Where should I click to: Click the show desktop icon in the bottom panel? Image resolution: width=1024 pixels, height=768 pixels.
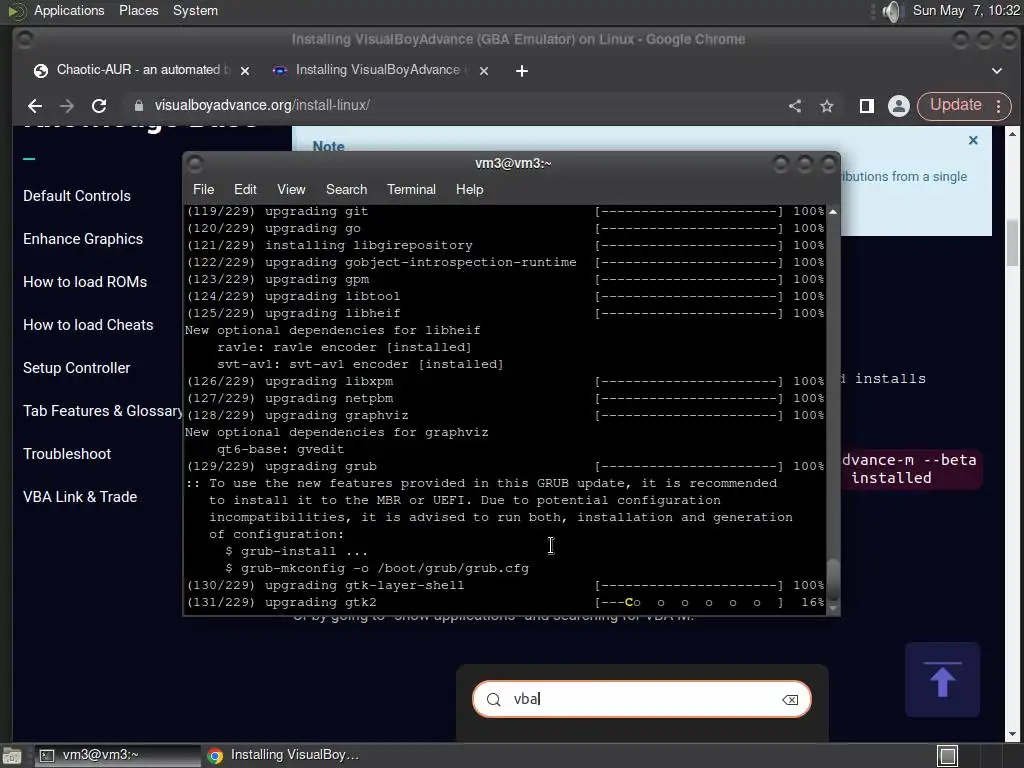(12, 756)
